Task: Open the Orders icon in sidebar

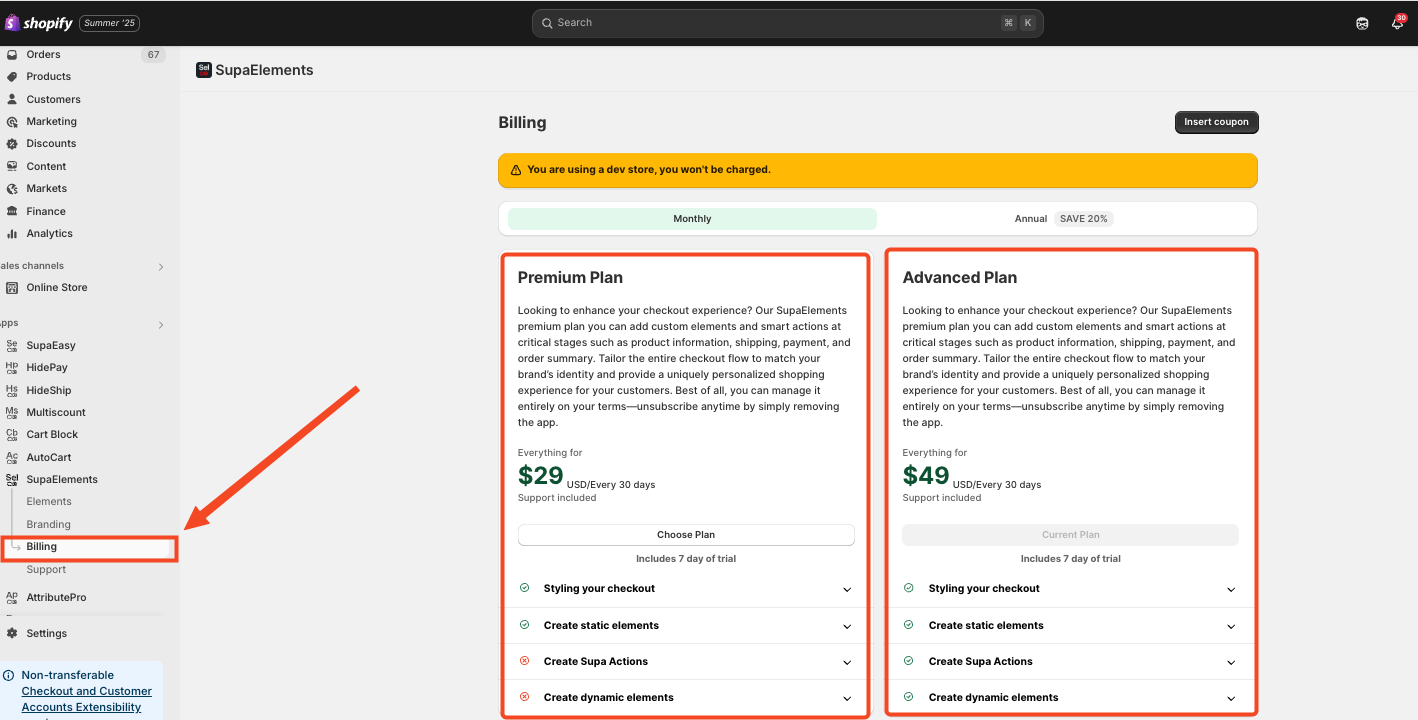Action: point(12,54)
